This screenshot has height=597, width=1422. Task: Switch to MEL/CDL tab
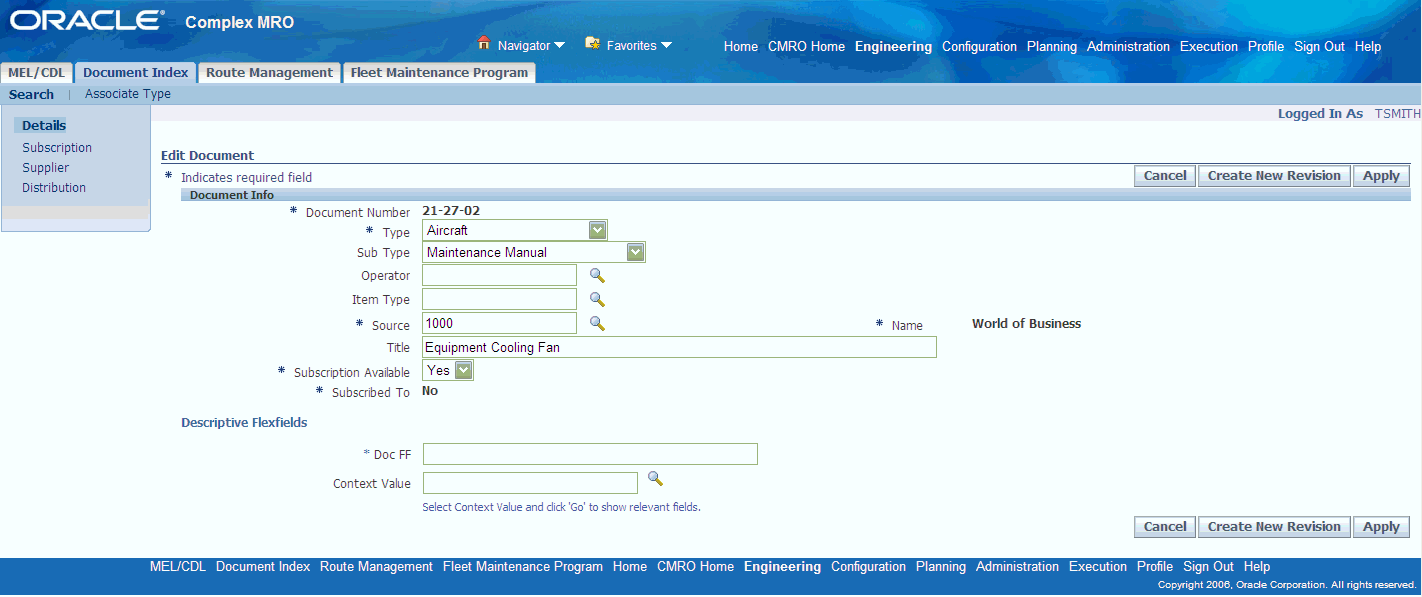pos(36,73)
